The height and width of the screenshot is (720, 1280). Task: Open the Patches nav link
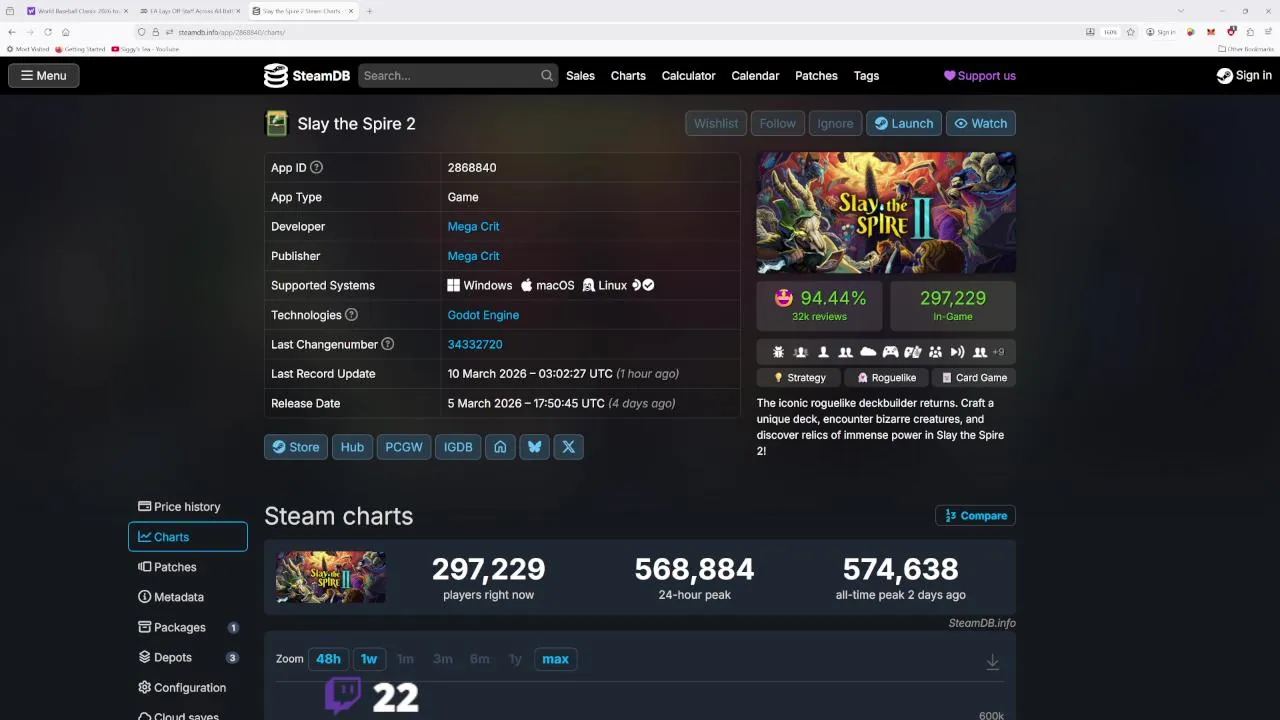point(816,76)
